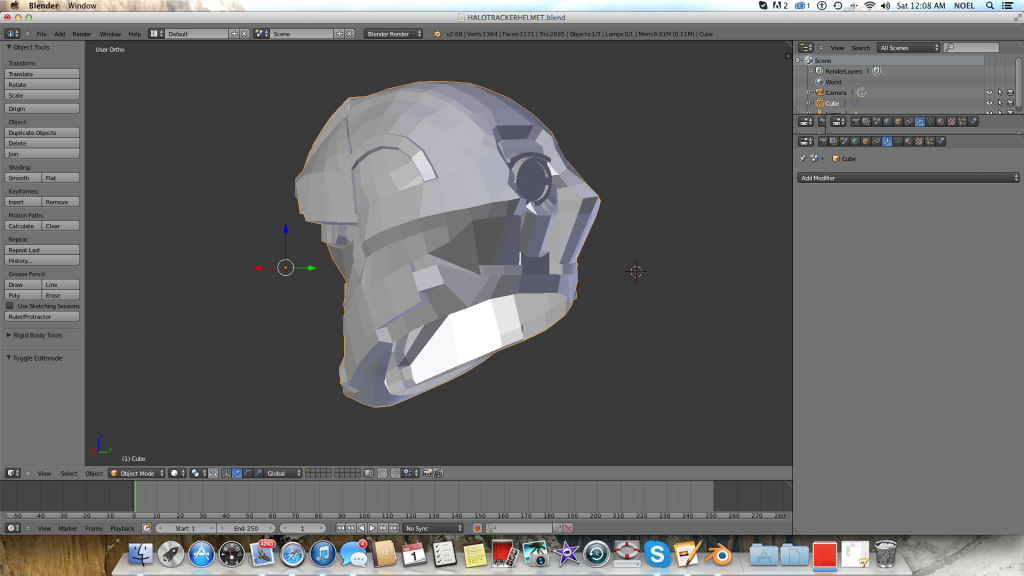Open the Texture tab in lower properties tab row
Image resolution: width=1024 pixels, height=576 pixels.
[x=919, y=141]
